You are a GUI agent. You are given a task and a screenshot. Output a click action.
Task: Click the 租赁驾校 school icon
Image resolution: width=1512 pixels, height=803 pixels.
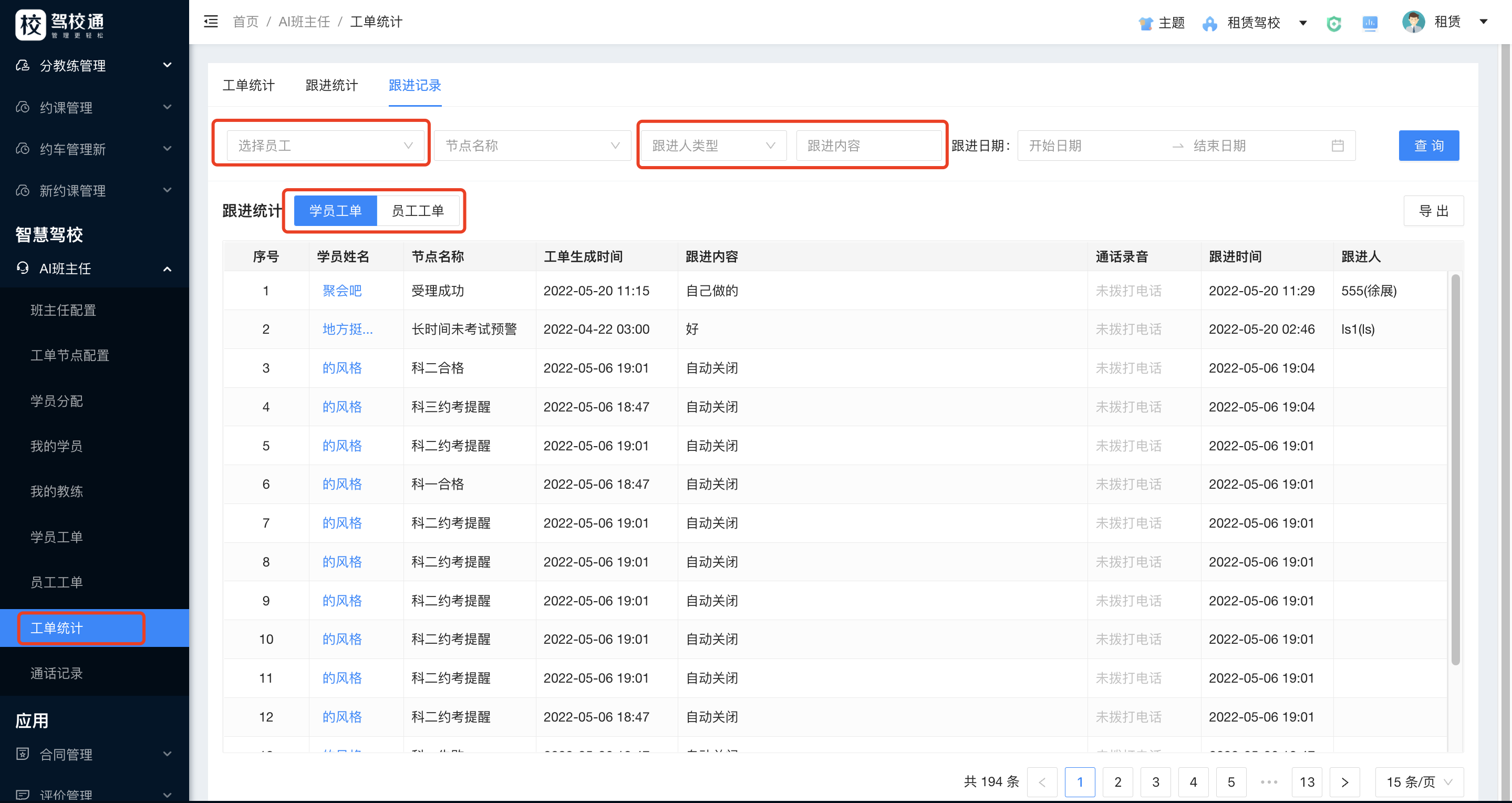tap(1209, 24)
